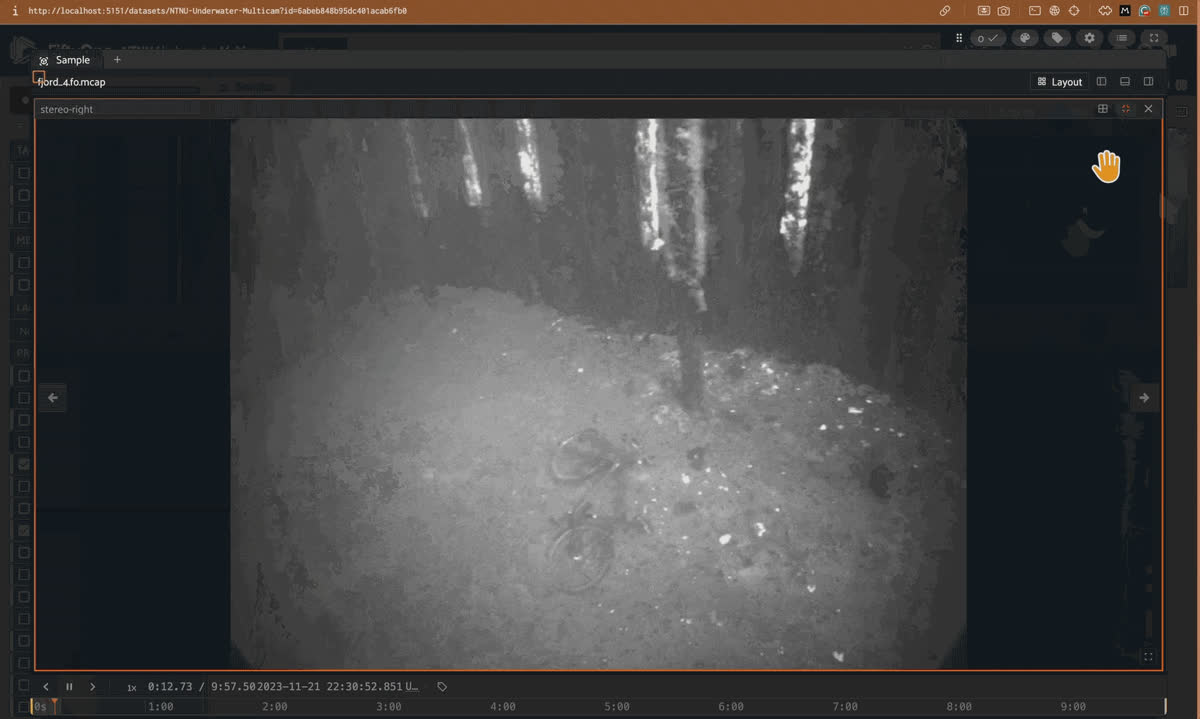Click the 0:12.73 current time readout
Image resolution: width=1200 pixels, height=719 pixels.
[x=170, y=687]
